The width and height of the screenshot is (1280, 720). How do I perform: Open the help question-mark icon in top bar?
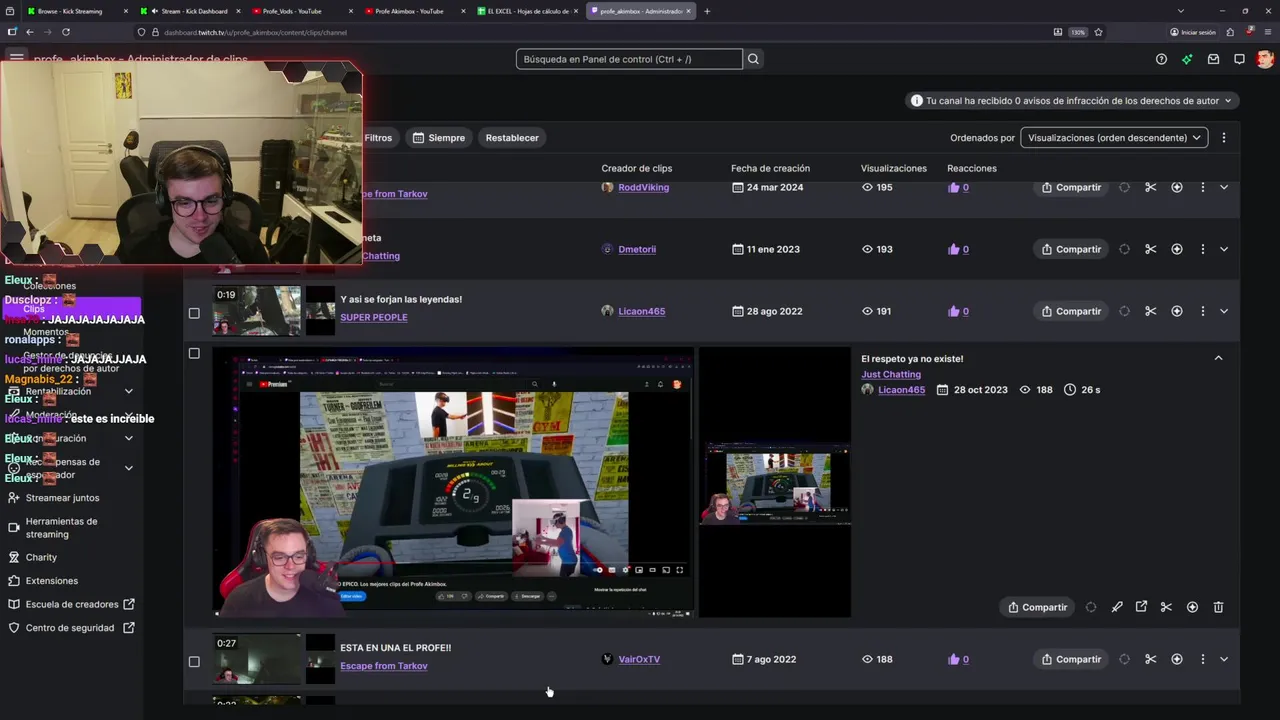[x=1161, y=59]
